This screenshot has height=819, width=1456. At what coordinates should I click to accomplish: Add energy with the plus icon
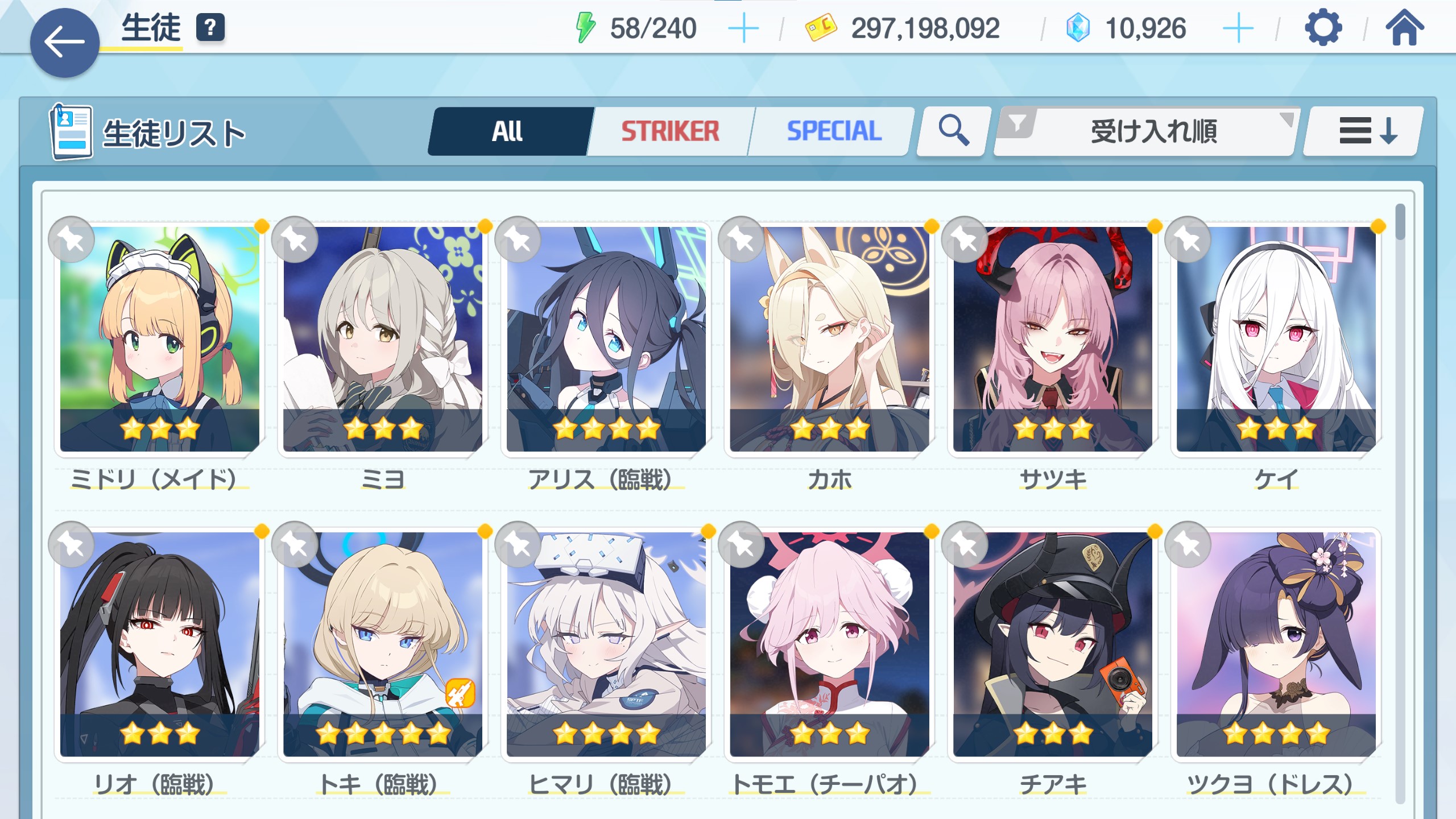(743, 28)
